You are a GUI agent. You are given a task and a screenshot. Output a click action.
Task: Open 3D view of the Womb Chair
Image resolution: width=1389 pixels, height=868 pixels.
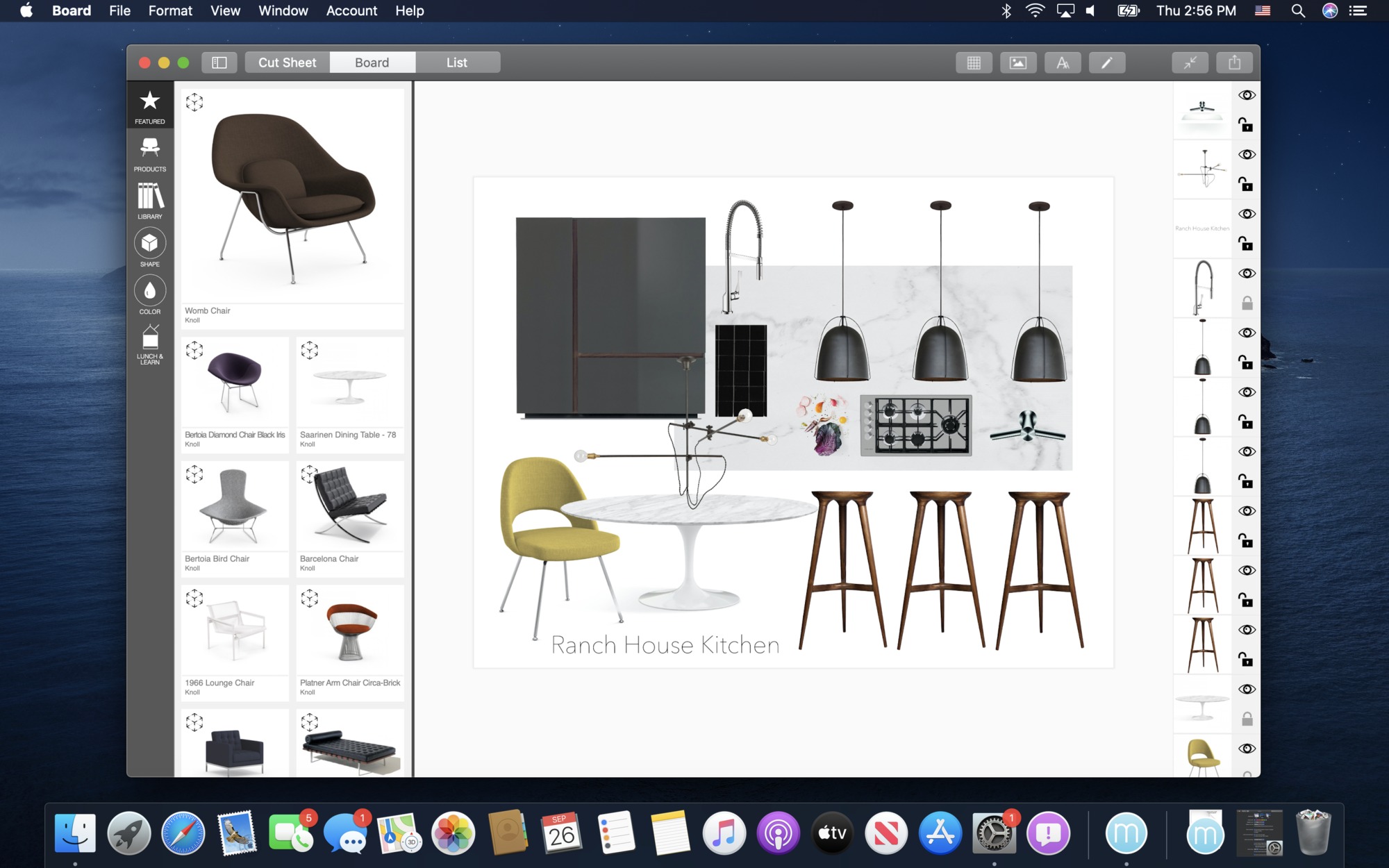point(196,103)
